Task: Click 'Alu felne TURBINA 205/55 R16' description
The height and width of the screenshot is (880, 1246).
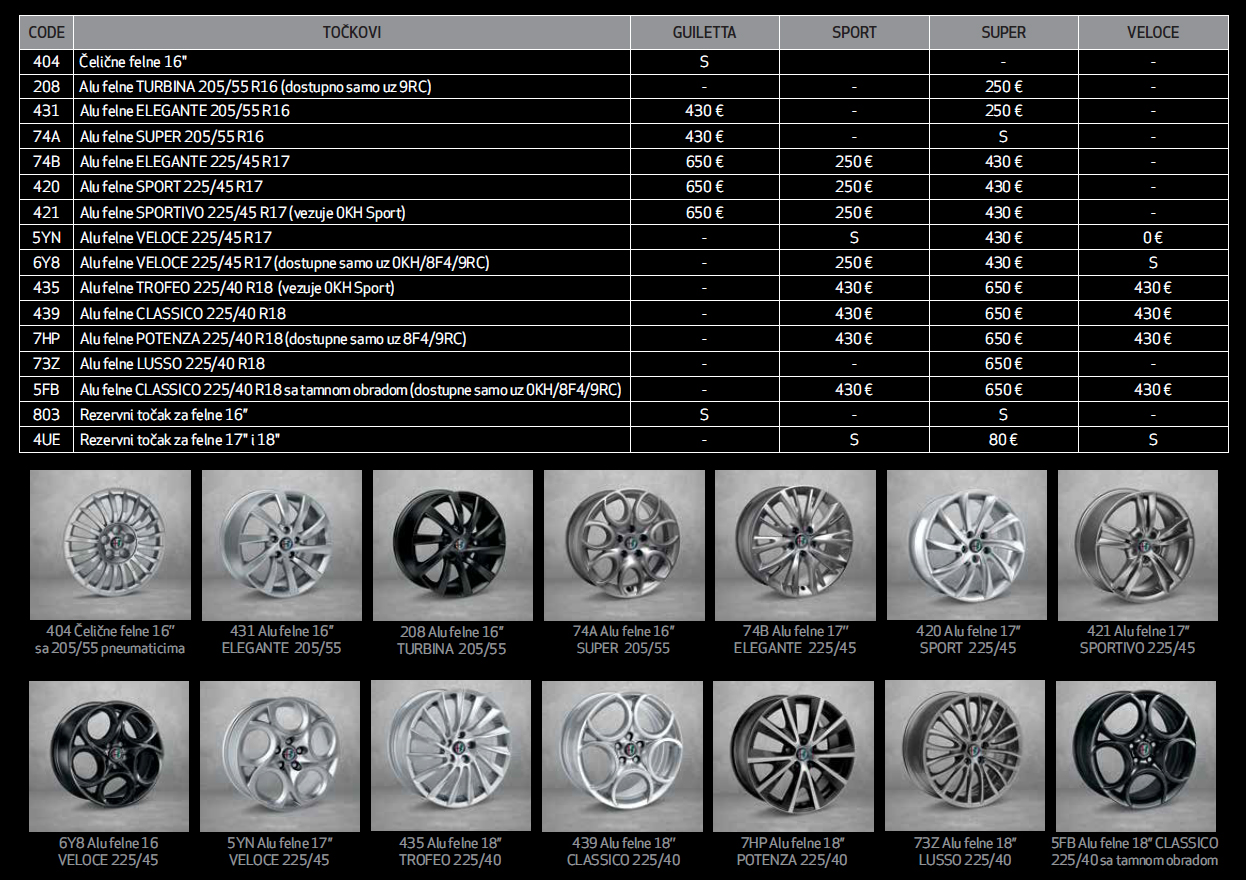Action: [256, 86]
